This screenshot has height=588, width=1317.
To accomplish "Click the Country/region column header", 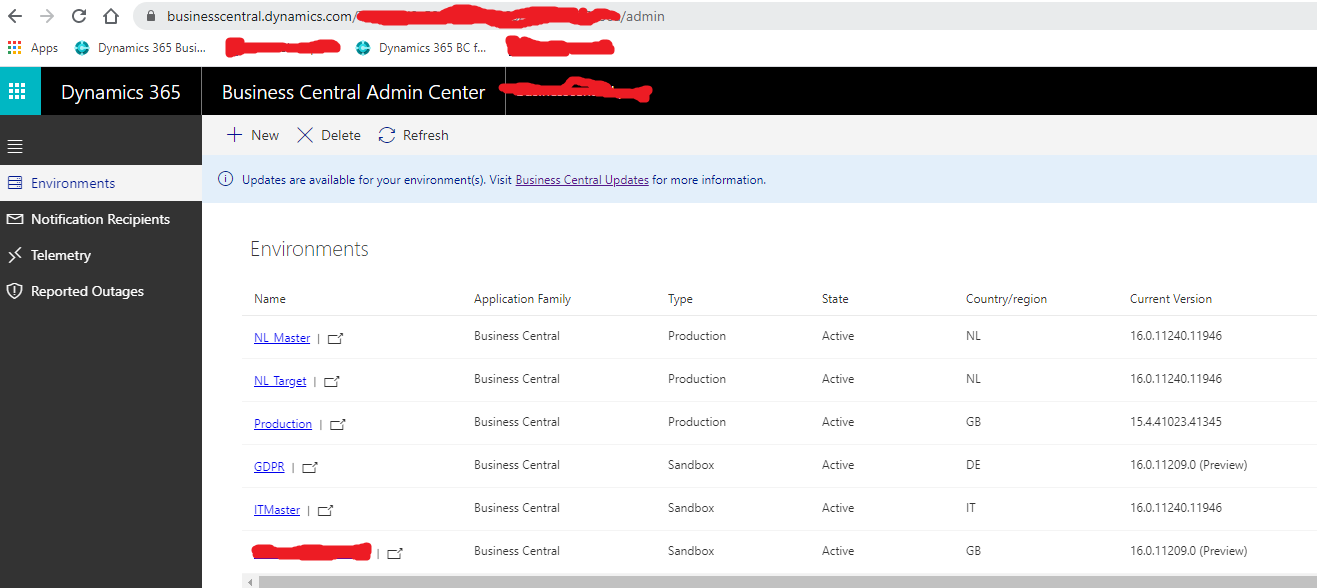I will pyautogui.click(x=1006, y=299).
